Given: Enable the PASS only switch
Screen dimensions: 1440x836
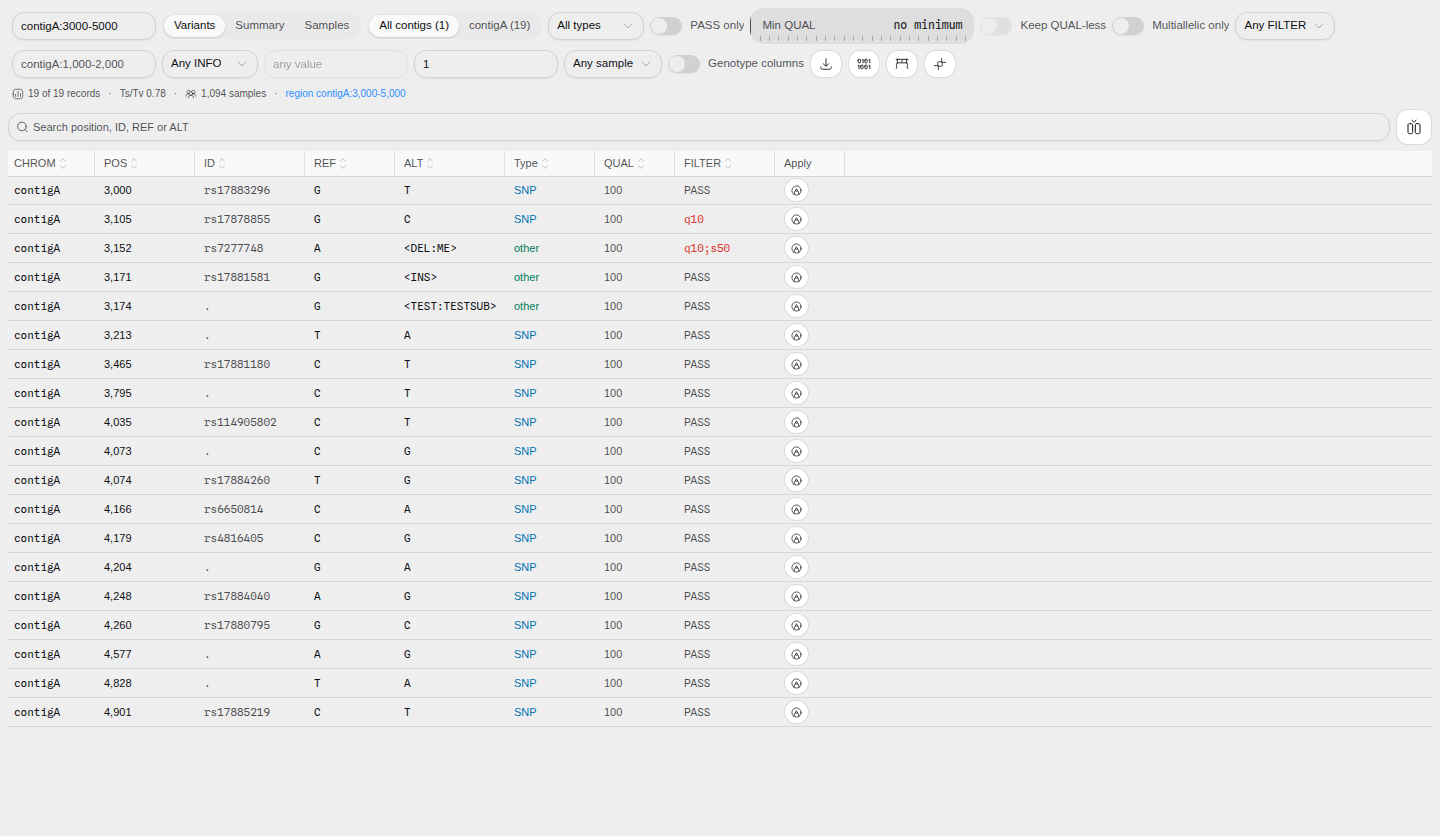Looking at the screenshot, I should pos(666,26).
